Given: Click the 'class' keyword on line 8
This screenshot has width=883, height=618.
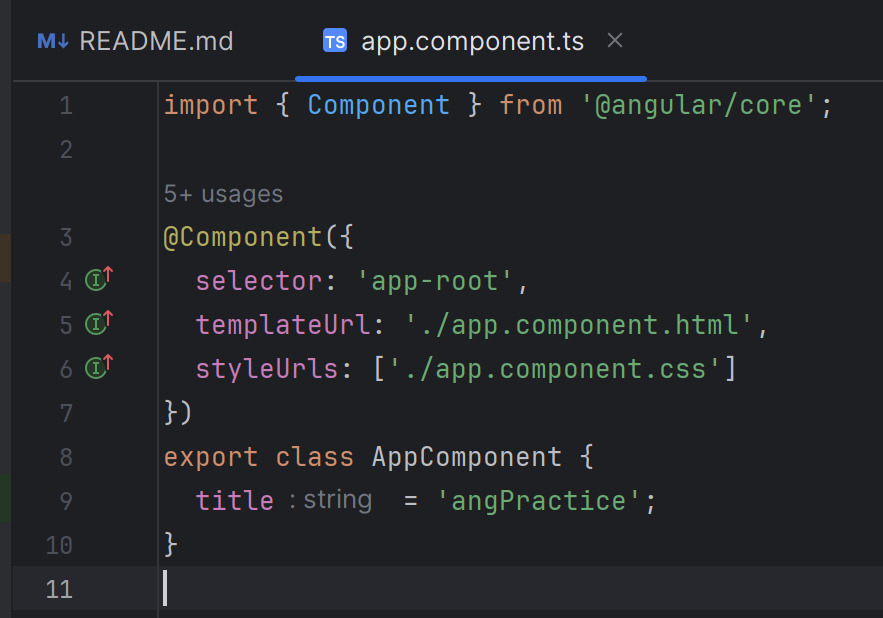Looking at the screenshot, I should pos(315,457).
